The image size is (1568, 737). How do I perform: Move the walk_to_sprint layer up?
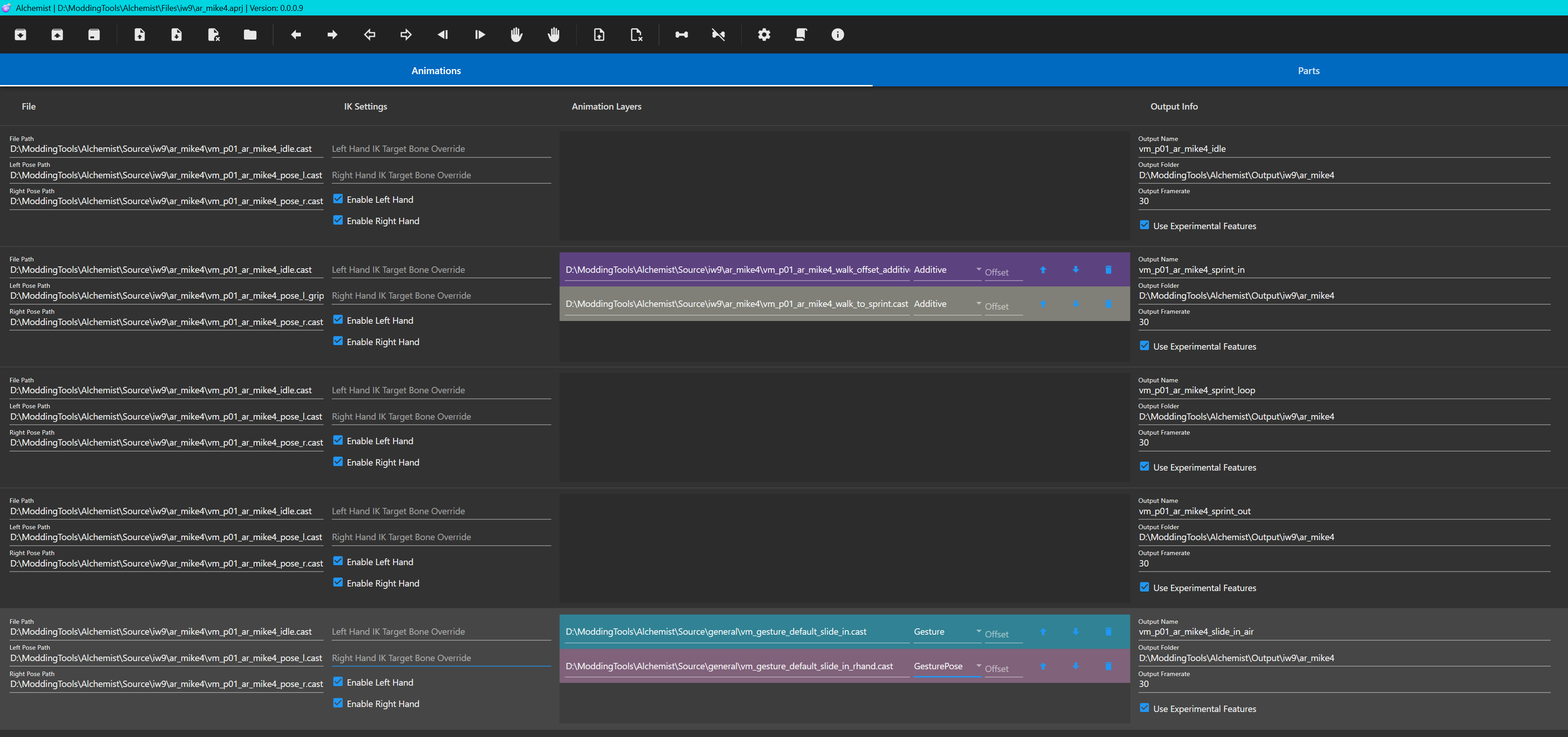1043,304
